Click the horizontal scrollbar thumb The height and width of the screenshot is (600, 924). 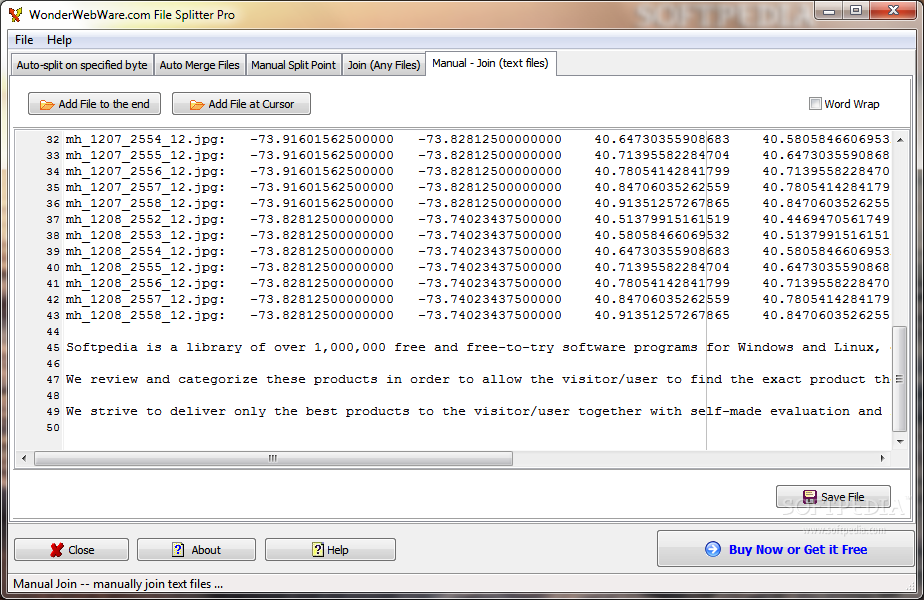[273, 458]
